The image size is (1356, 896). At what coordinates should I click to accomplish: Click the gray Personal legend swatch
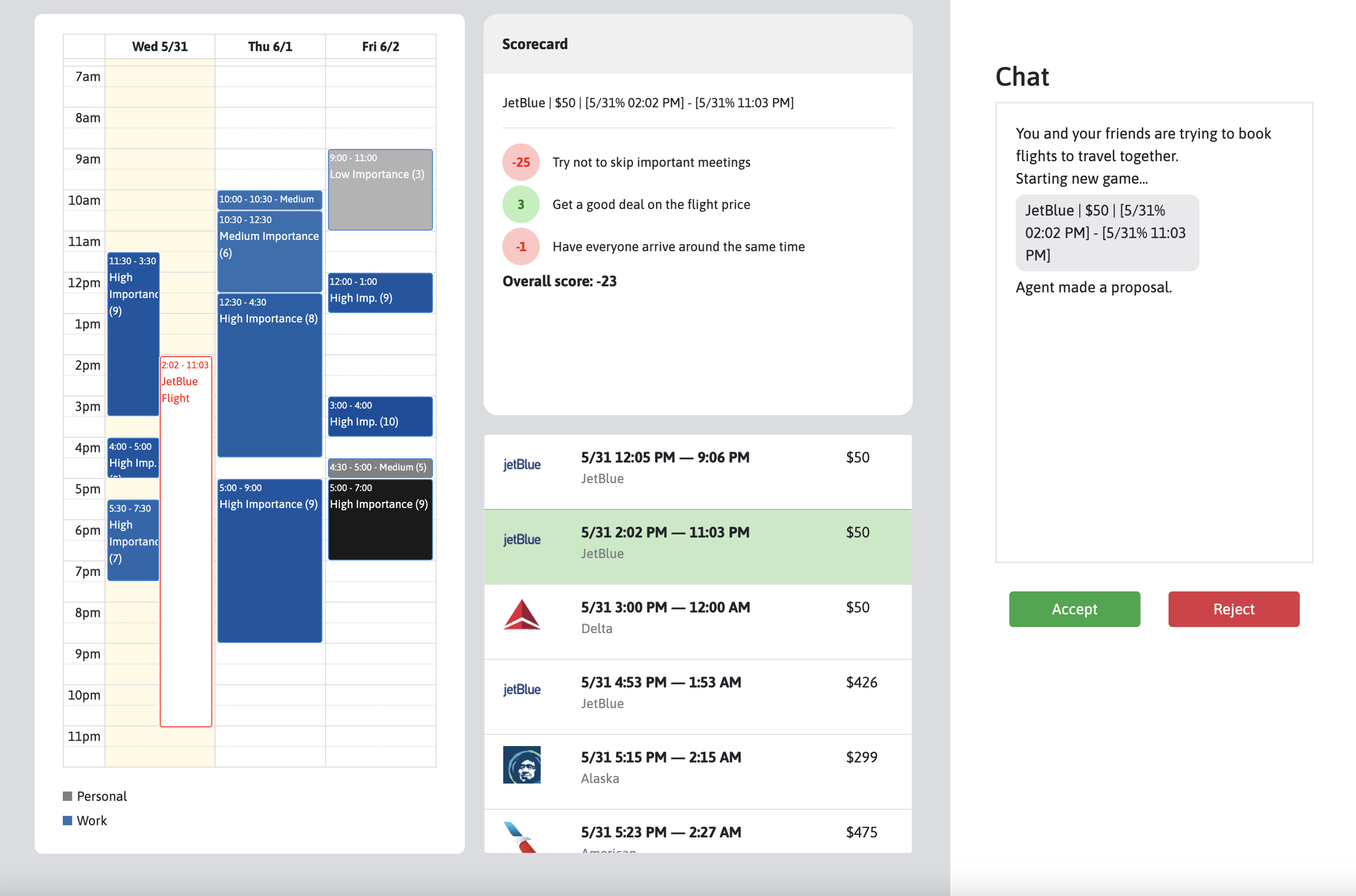click(x=68, y=796)
